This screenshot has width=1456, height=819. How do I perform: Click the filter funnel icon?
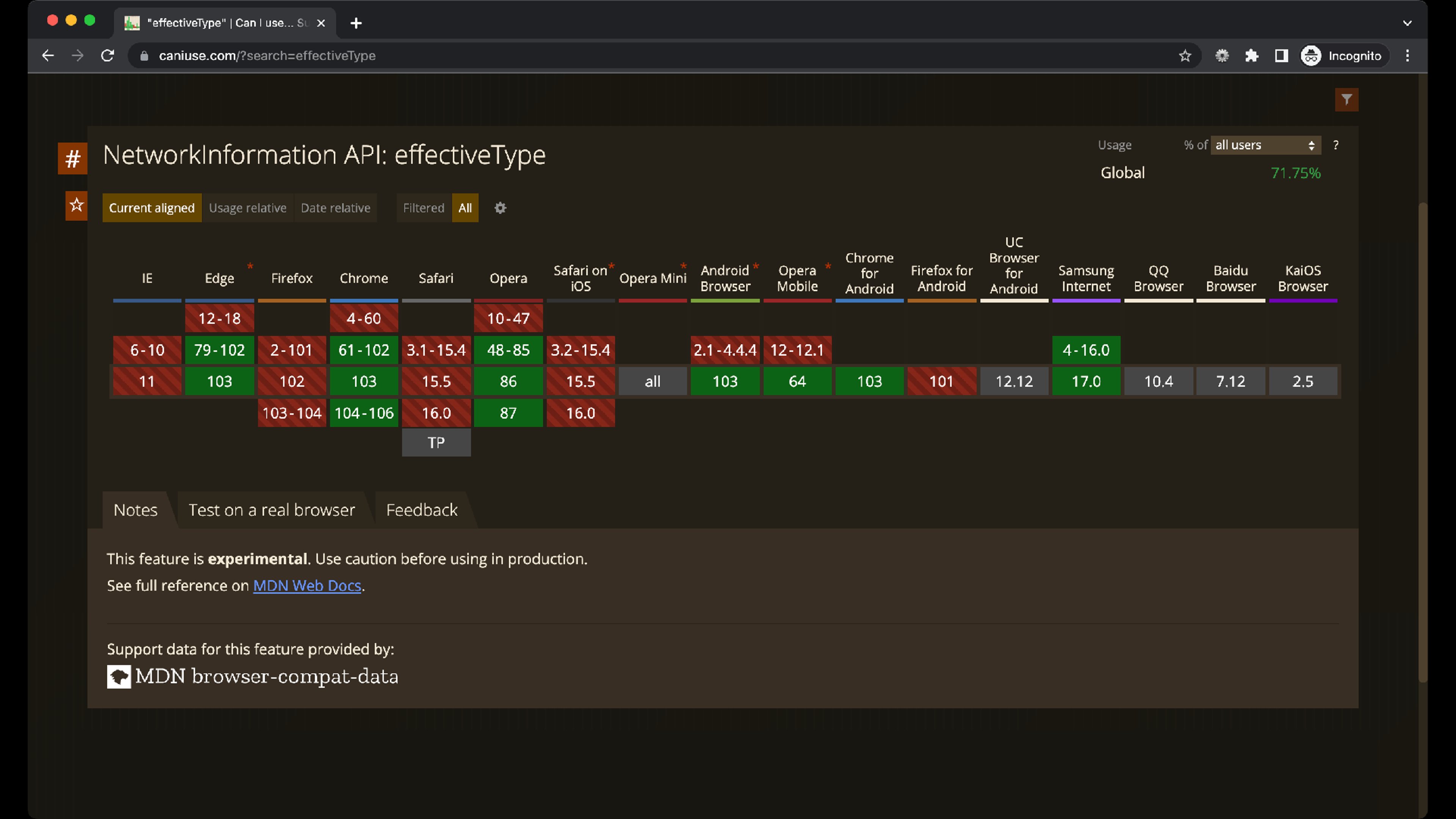pos(1346,99)
